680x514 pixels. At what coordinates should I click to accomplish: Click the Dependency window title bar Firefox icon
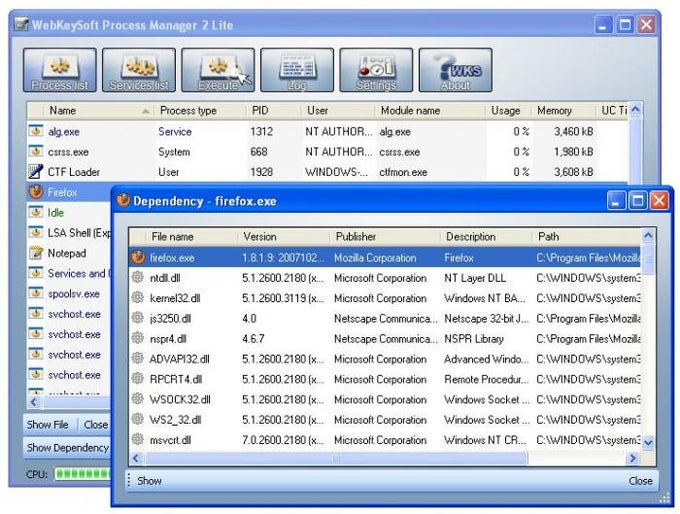[123, 200]
